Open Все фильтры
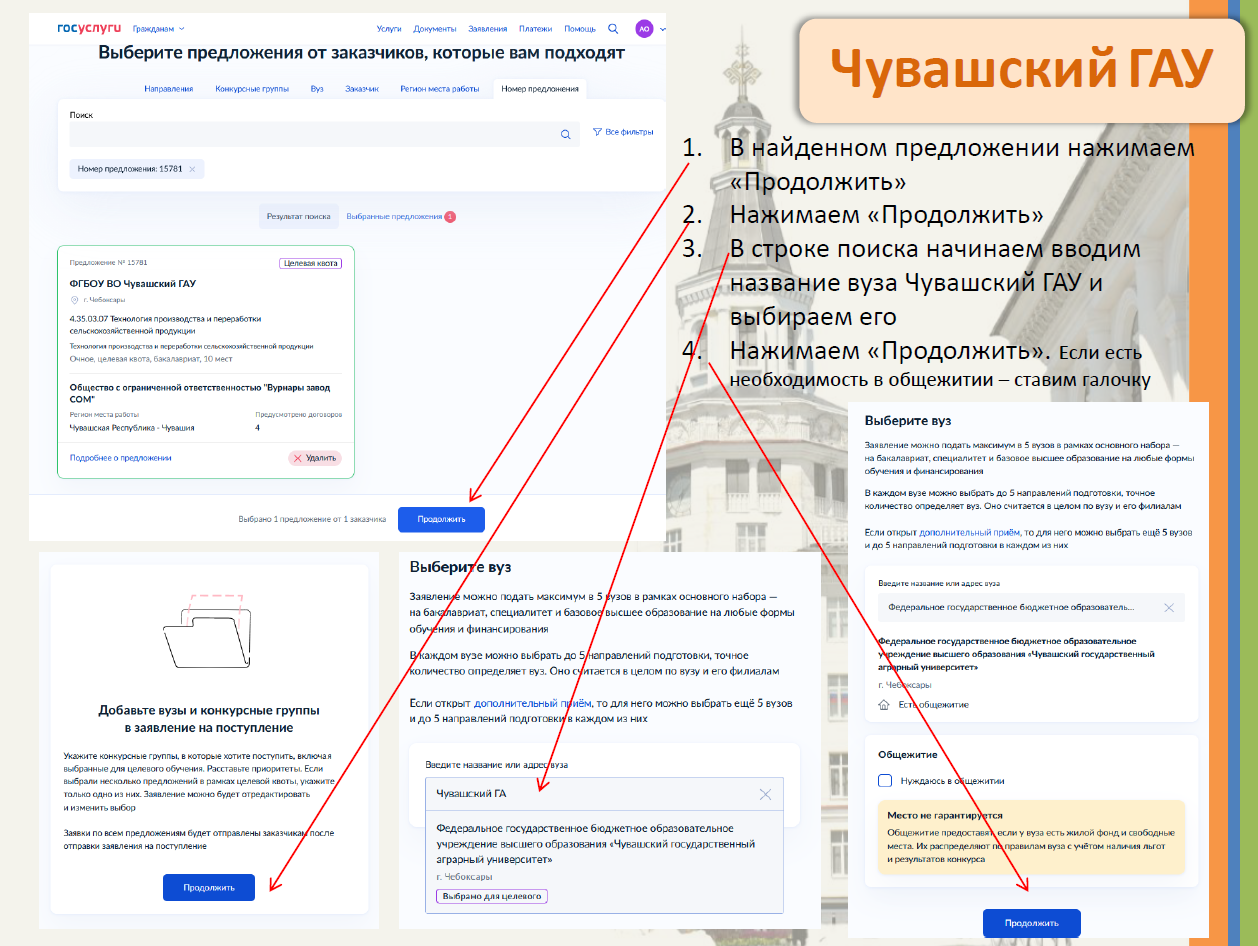Viewport: 1258px width, 946px height. point(623,132)
